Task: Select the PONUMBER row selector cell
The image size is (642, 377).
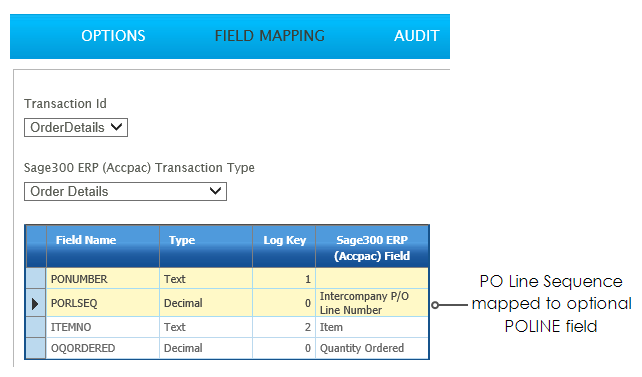Action: (36, 279)
